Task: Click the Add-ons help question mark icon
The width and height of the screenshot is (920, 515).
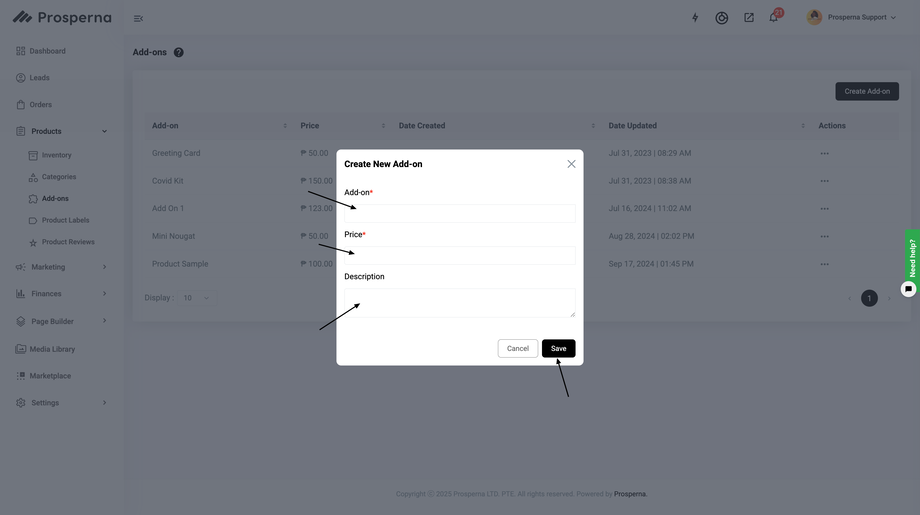Action: coord(179,52)
